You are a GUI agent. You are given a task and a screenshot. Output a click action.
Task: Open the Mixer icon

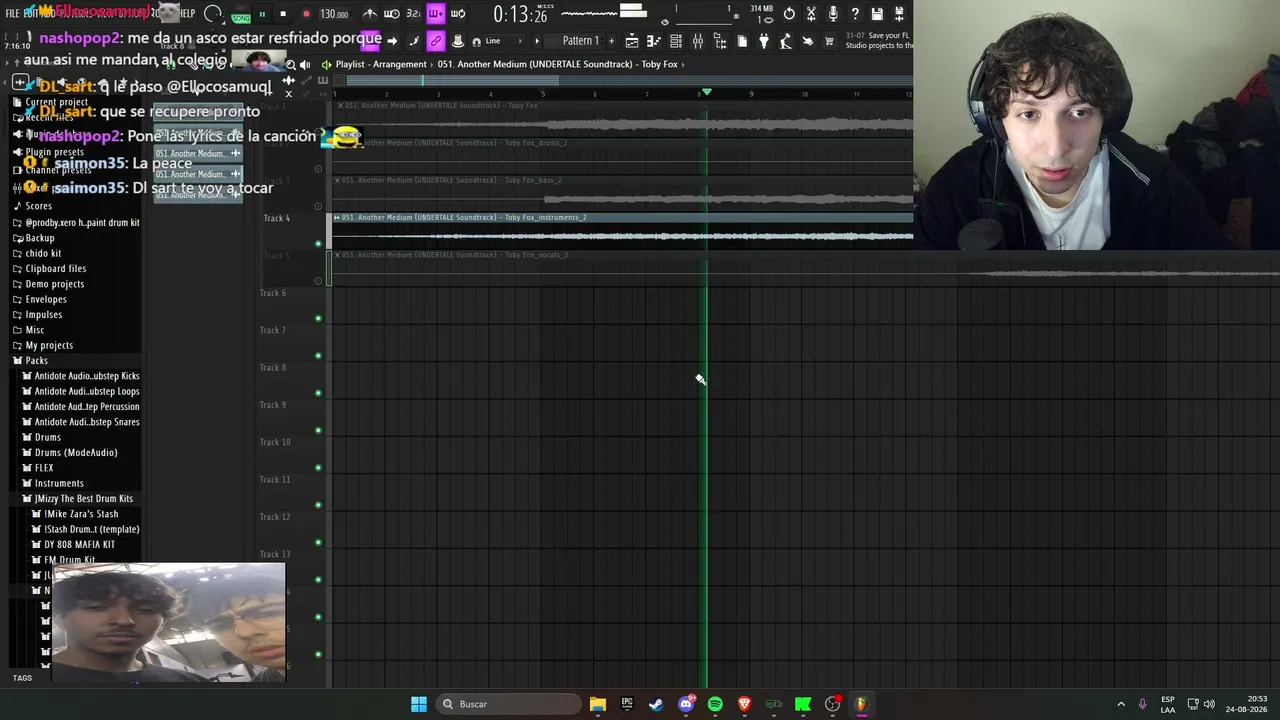(698, 41)
